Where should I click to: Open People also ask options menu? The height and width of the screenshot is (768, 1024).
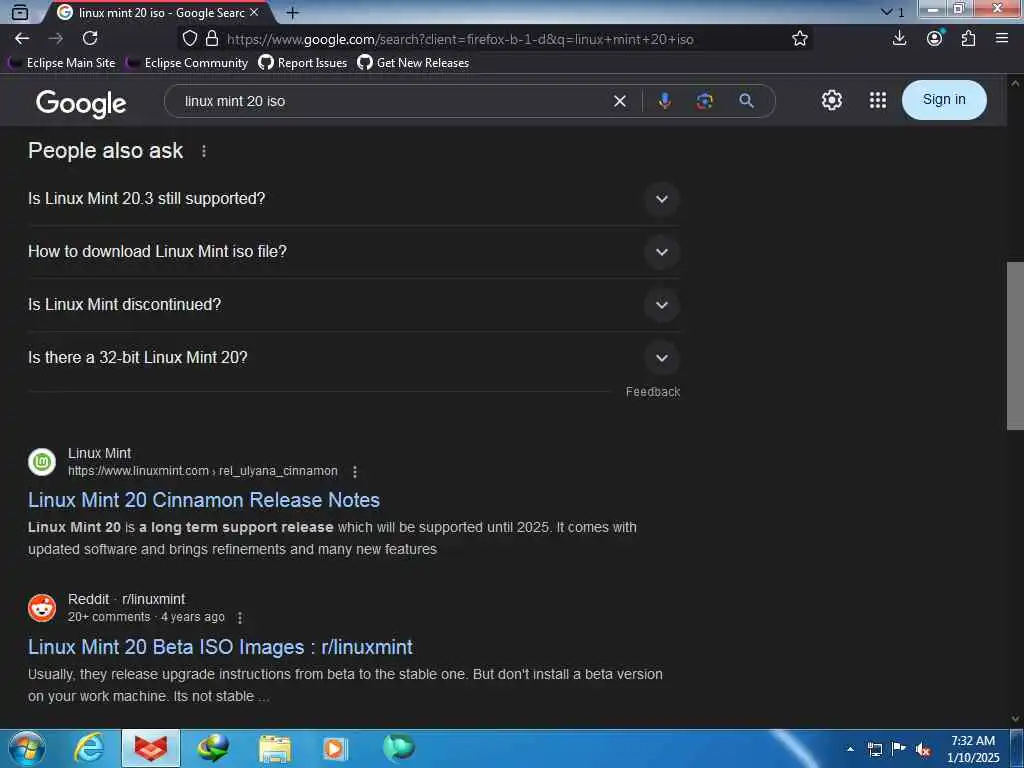pos(204,151)
